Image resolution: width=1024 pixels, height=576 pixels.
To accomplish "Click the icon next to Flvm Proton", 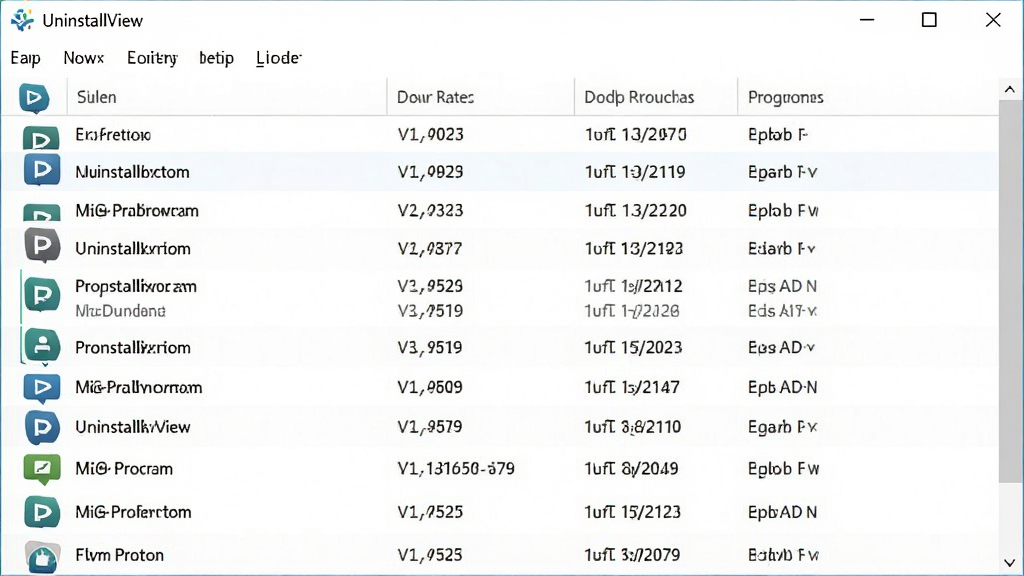I will (42, 557).
